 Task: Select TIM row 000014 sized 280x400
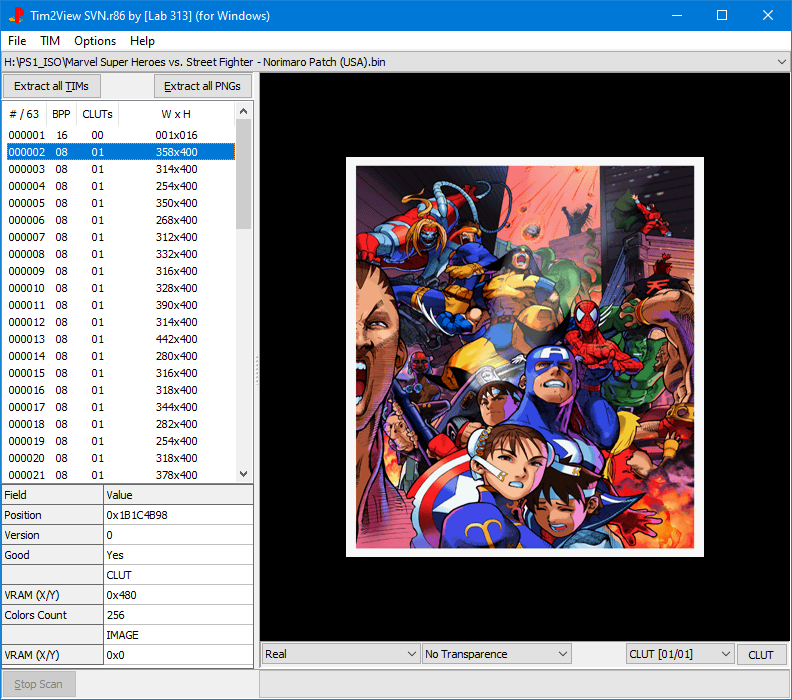(x=121, y=356)
